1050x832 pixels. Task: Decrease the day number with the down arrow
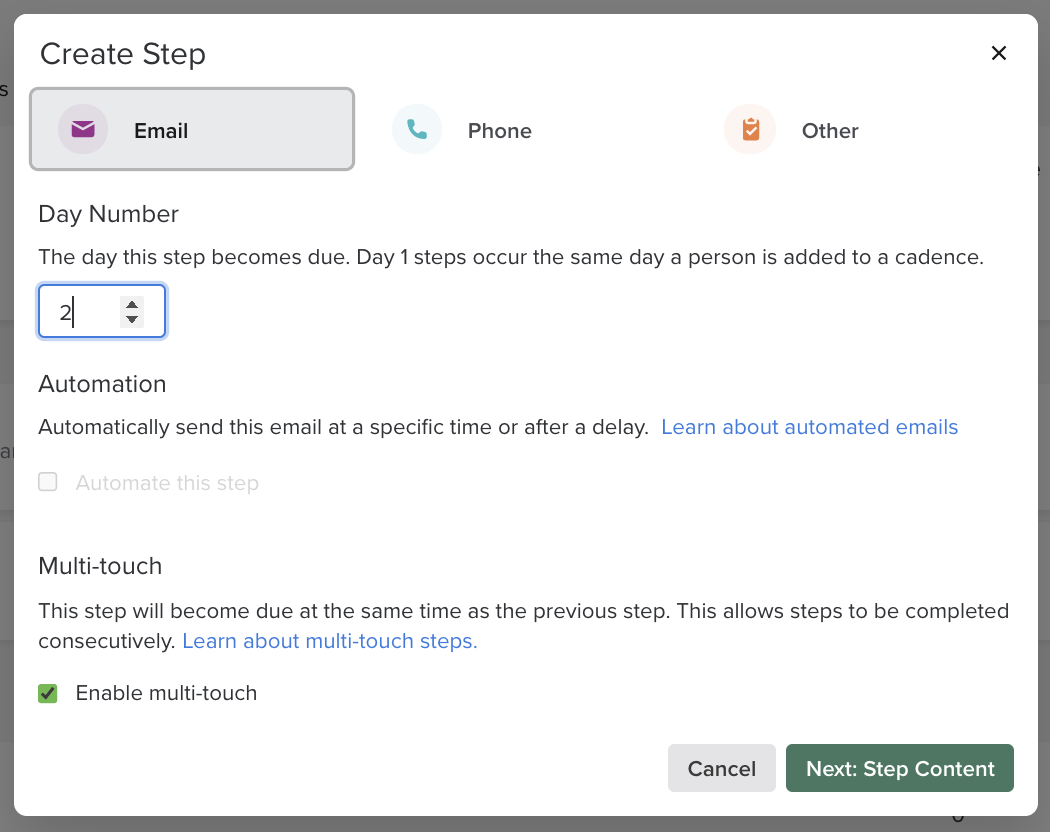[132, 320]
